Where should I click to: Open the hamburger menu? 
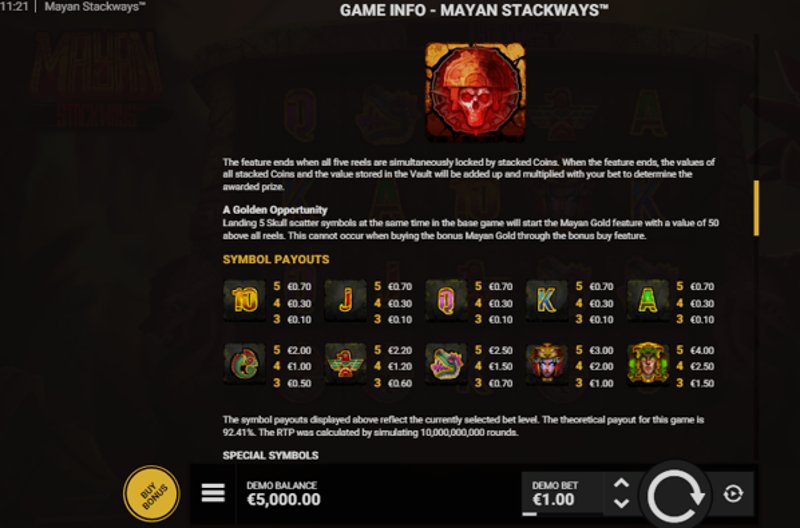click(213, 493)
